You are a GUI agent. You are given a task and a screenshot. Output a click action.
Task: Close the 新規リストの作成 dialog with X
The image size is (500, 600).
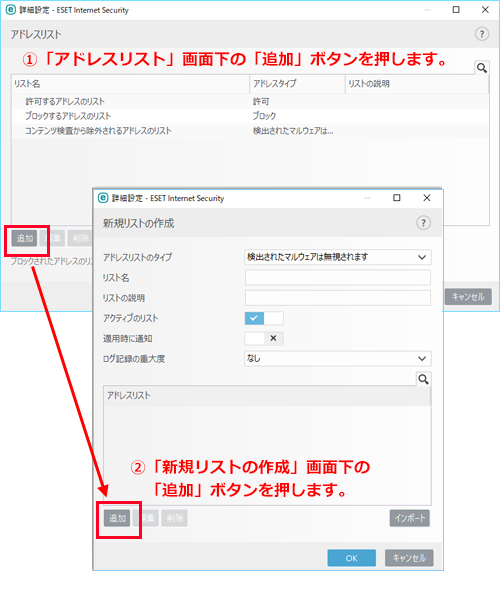[427, 198]
